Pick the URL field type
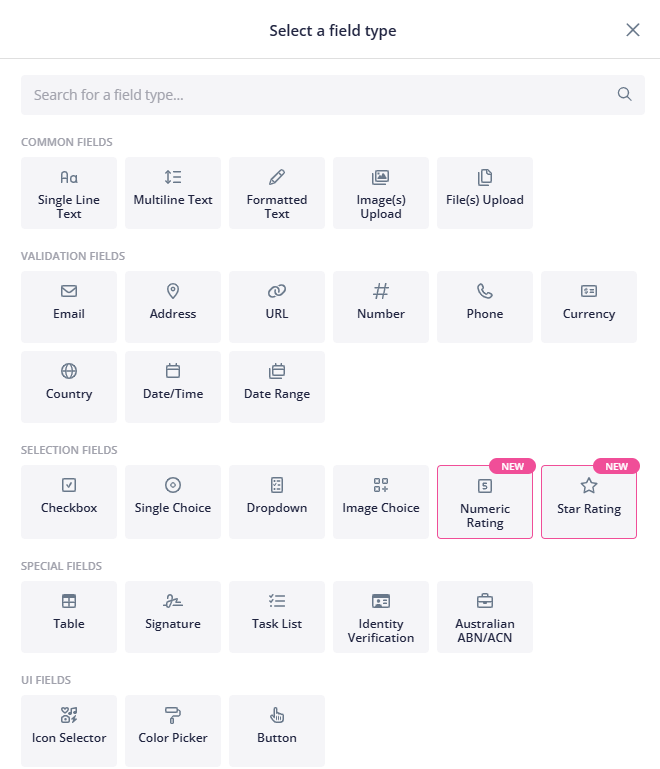 (x=277, y=307)
